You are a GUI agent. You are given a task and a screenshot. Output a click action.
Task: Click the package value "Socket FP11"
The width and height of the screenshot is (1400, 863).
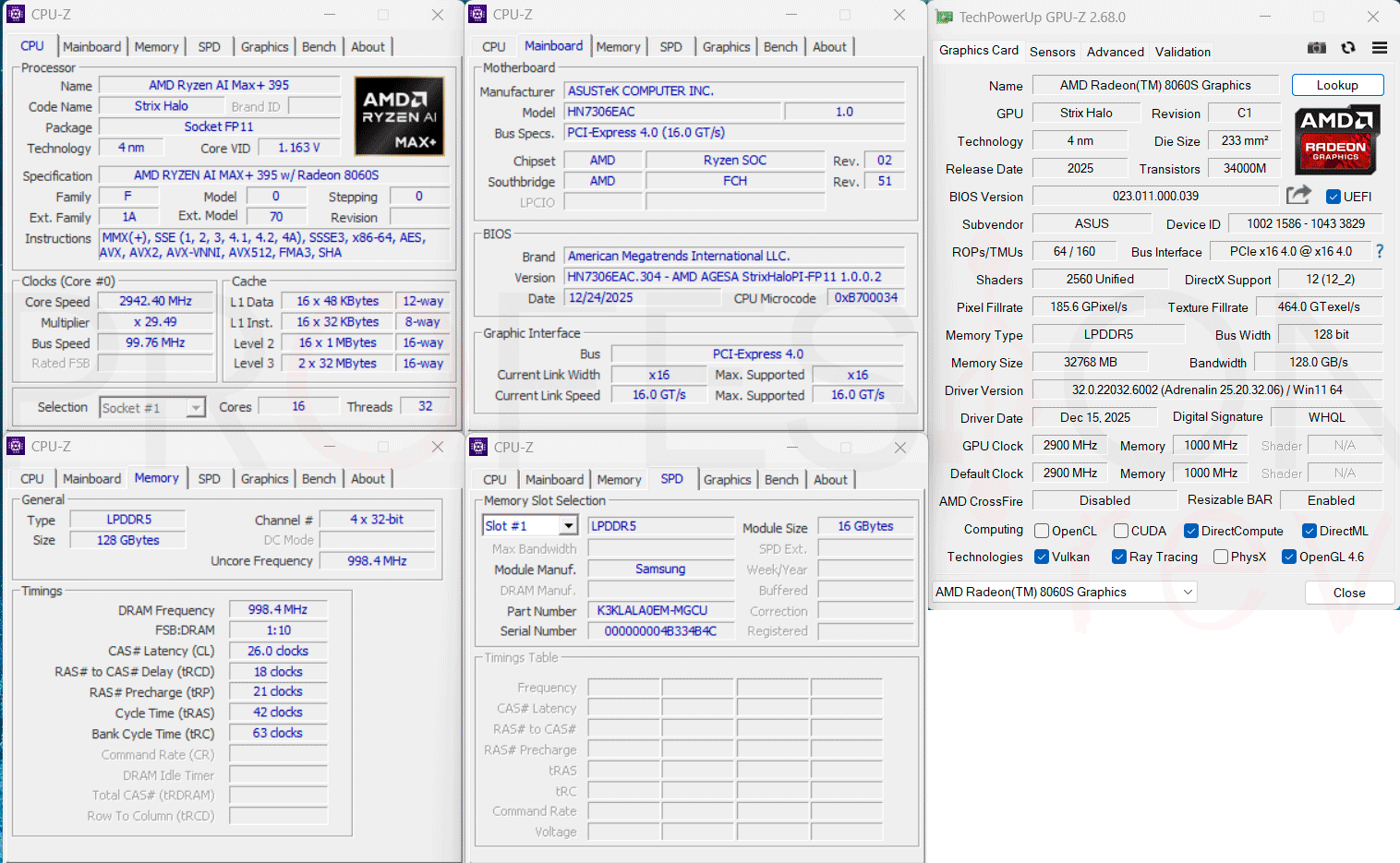pos(219,126)
